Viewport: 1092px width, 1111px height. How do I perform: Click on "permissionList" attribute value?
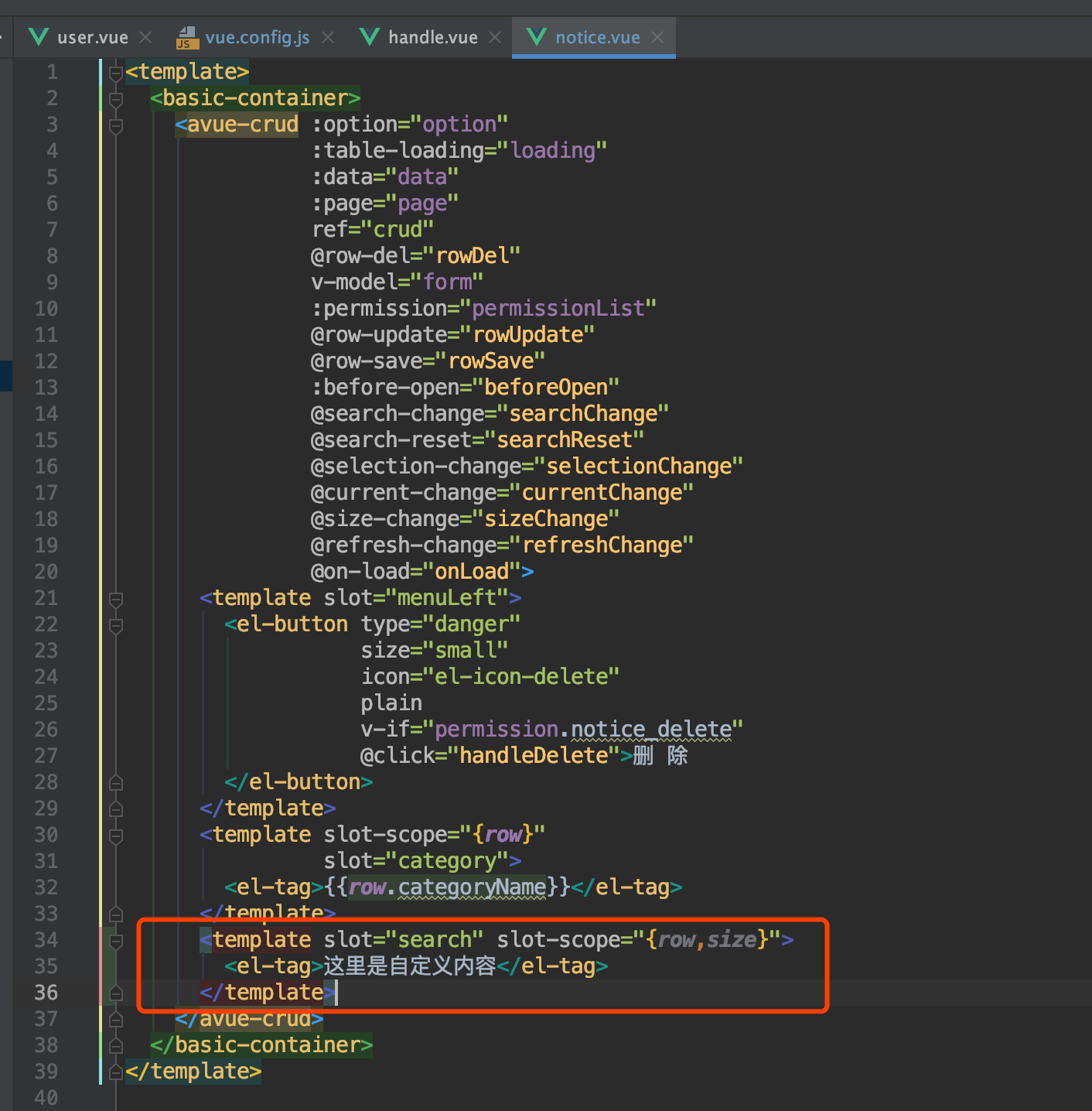click(558, 309)
